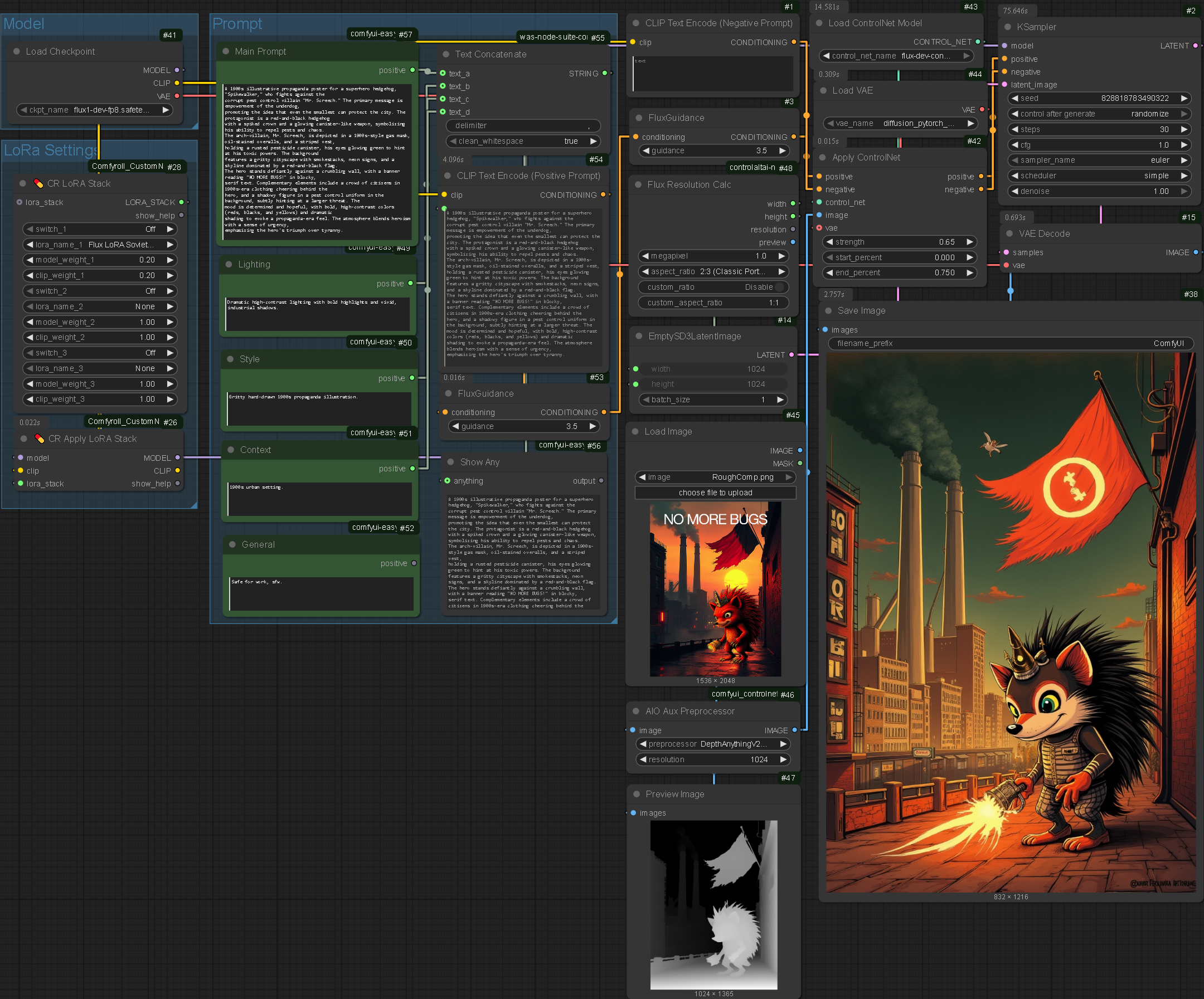Click the Load Image preview thumbnail
This screenshot has height=999, width=1204.
716,589
